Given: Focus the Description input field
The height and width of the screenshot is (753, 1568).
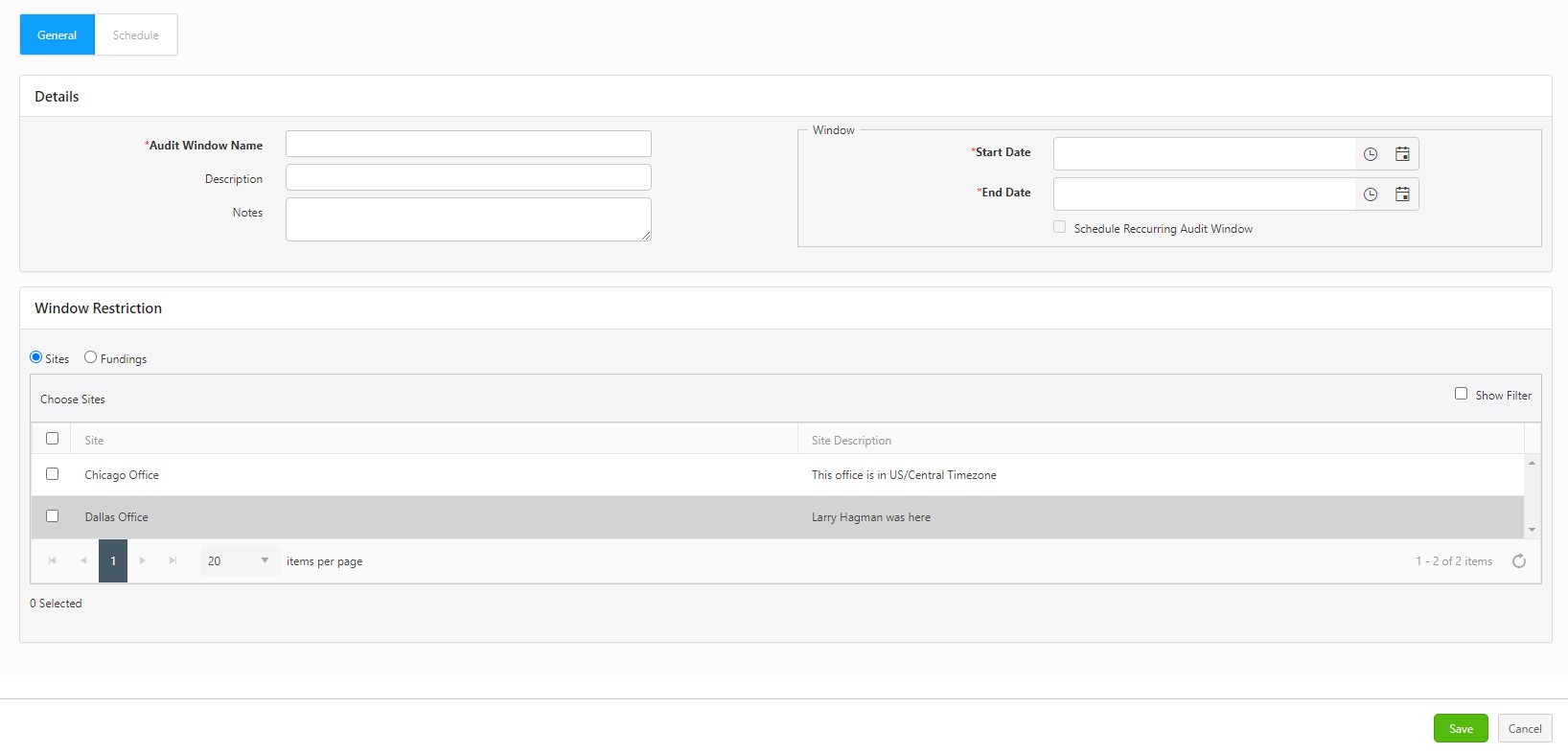Looking at the screenshot, I should (x=469, y=177).
